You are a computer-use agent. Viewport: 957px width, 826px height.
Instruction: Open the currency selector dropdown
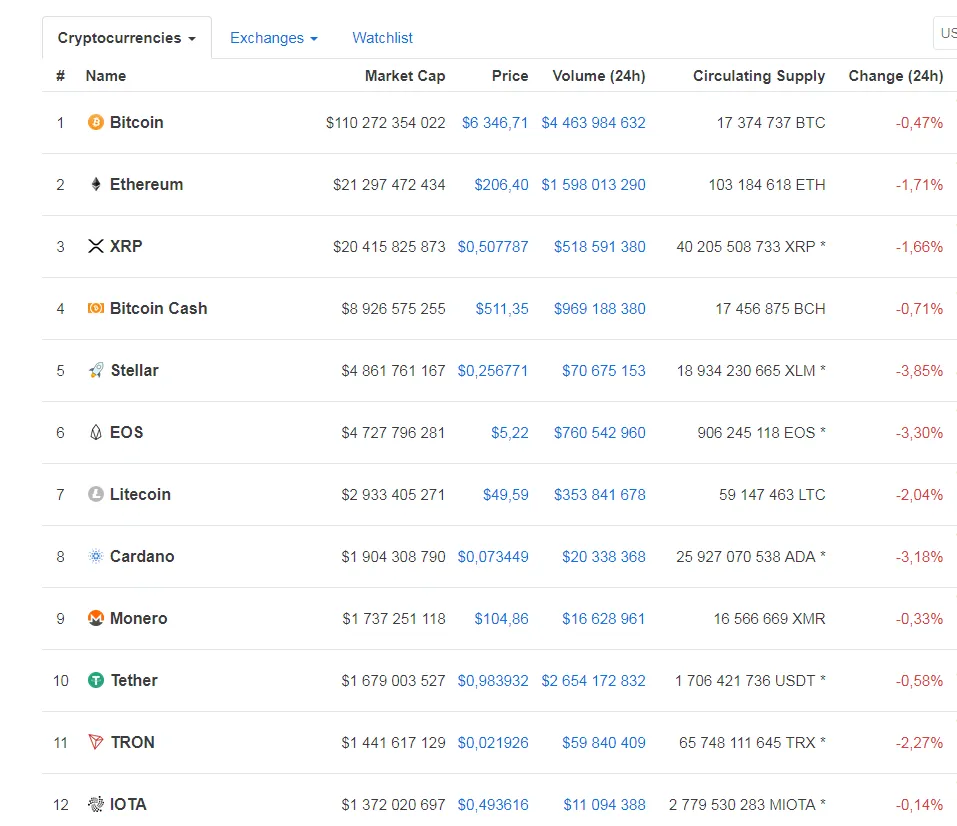coord(945,33)
